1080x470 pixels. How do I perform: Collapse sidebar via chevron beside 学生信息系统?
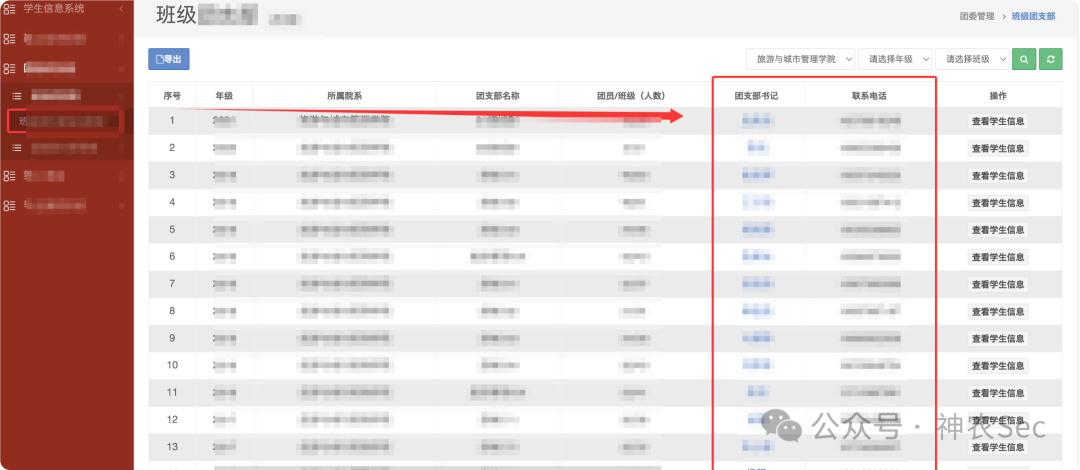121,9
